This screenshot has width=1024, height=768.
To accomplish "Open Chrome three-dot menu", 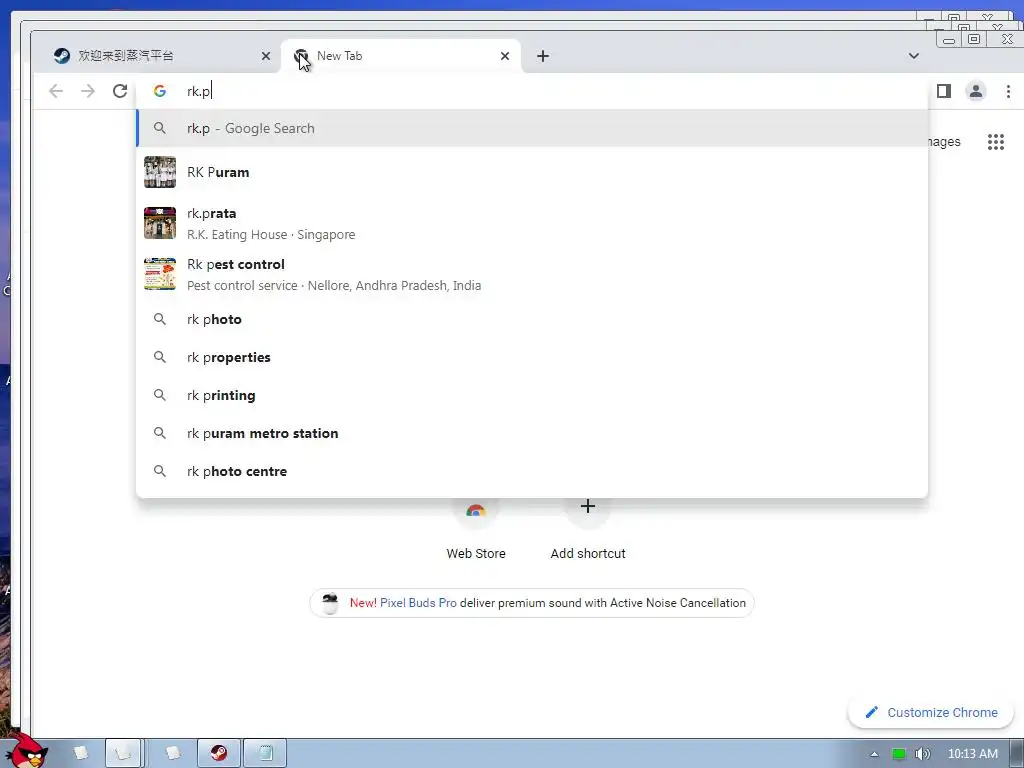I will 1008,91.
